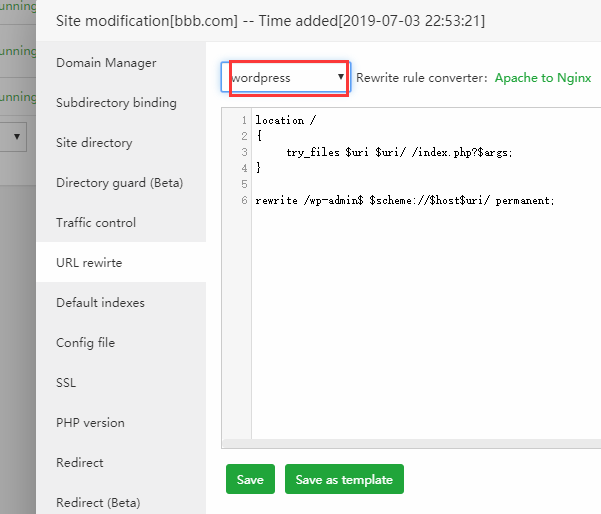
Task: Go to Subdirectory binding settings
Action: point(116,103)
